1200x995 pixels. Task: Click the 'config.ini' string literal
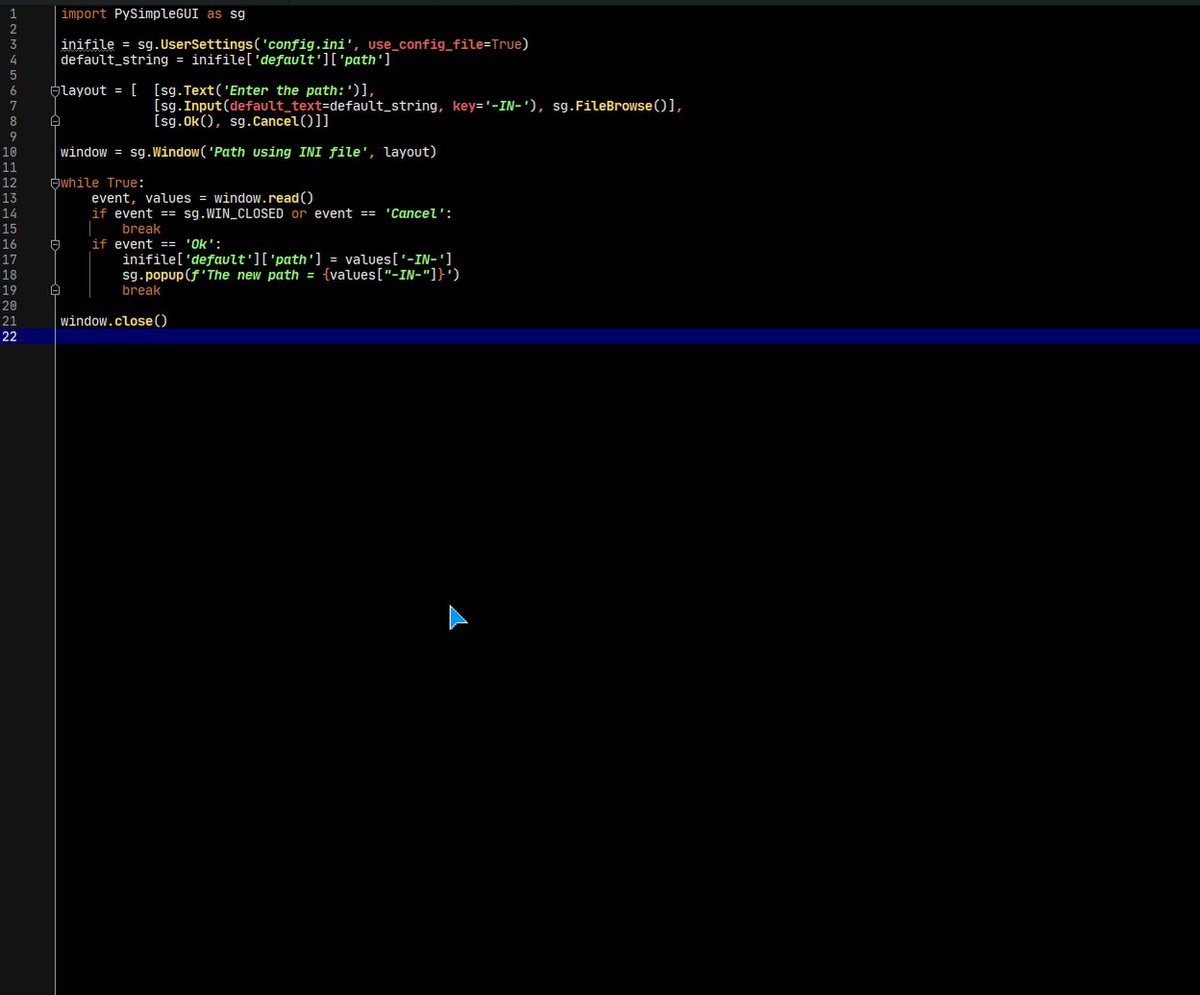click(306, 44)
